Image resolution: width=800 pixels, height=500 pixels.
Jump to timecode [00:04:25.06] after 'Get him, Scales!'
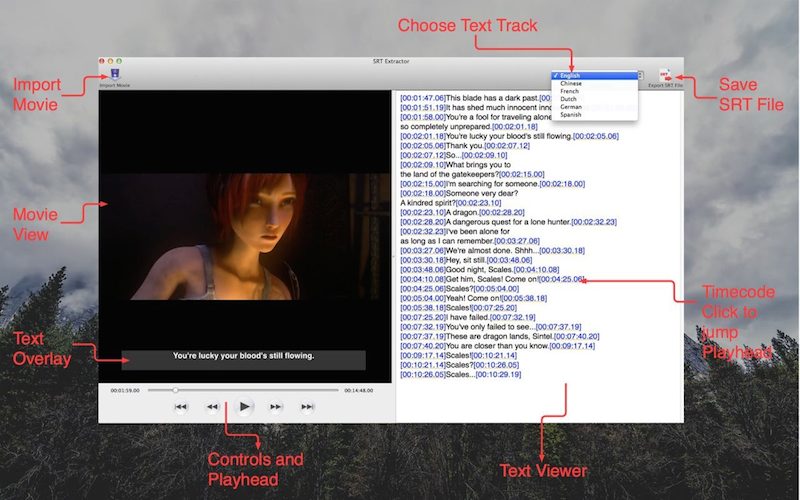coord(561,279)
